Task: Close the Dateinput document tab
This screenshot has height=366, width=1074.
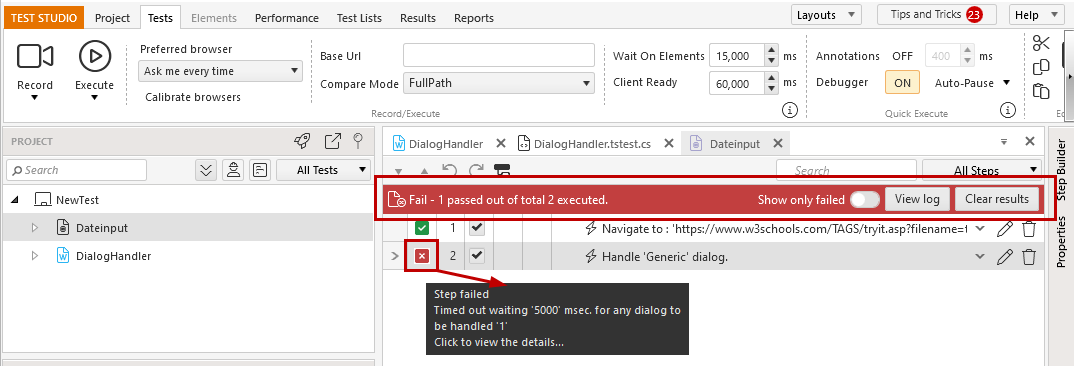Action: 777,143
